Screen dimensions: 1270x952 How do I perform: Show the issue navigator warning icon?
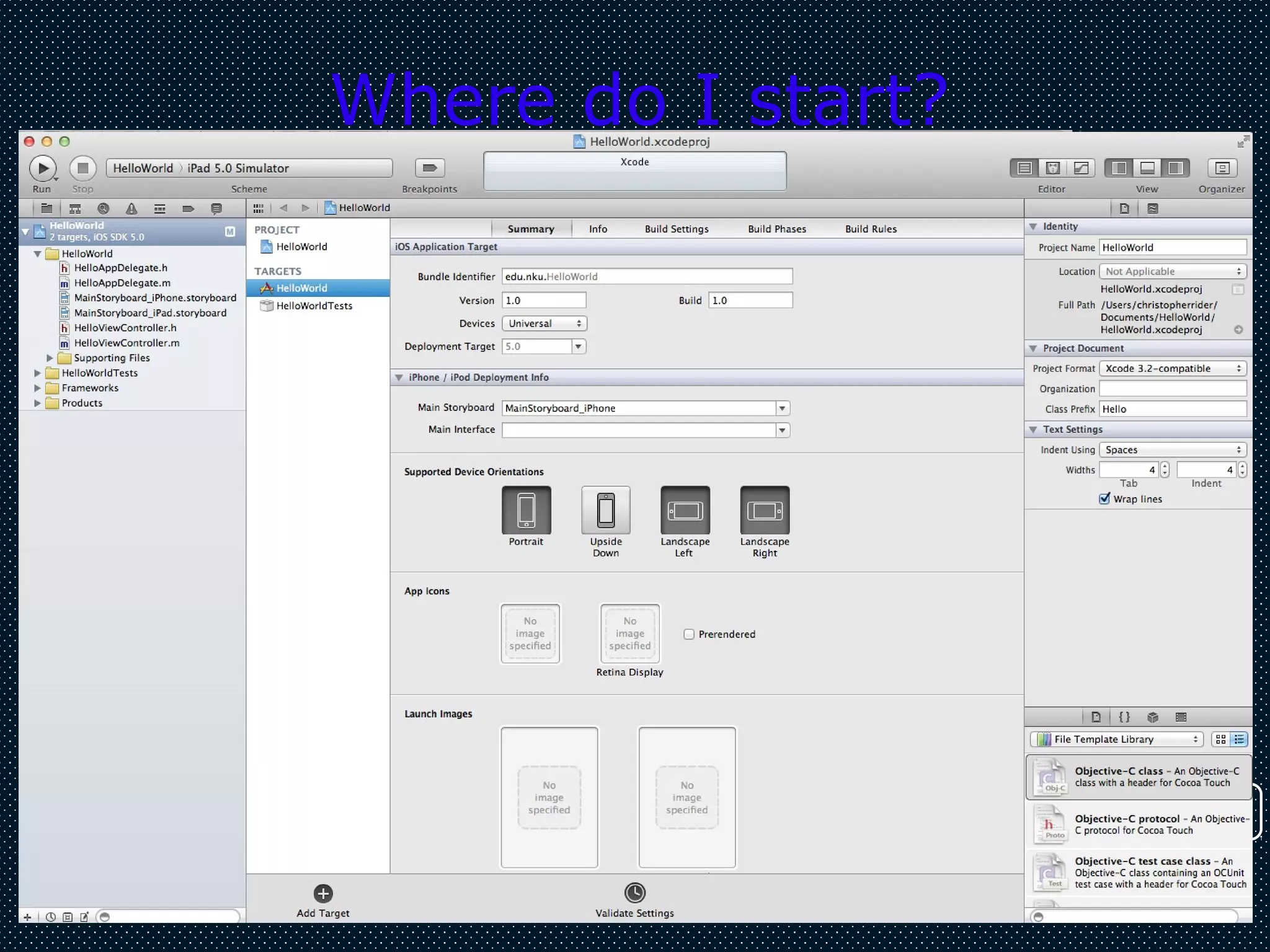pyautogui.click(x=131, y=209)
